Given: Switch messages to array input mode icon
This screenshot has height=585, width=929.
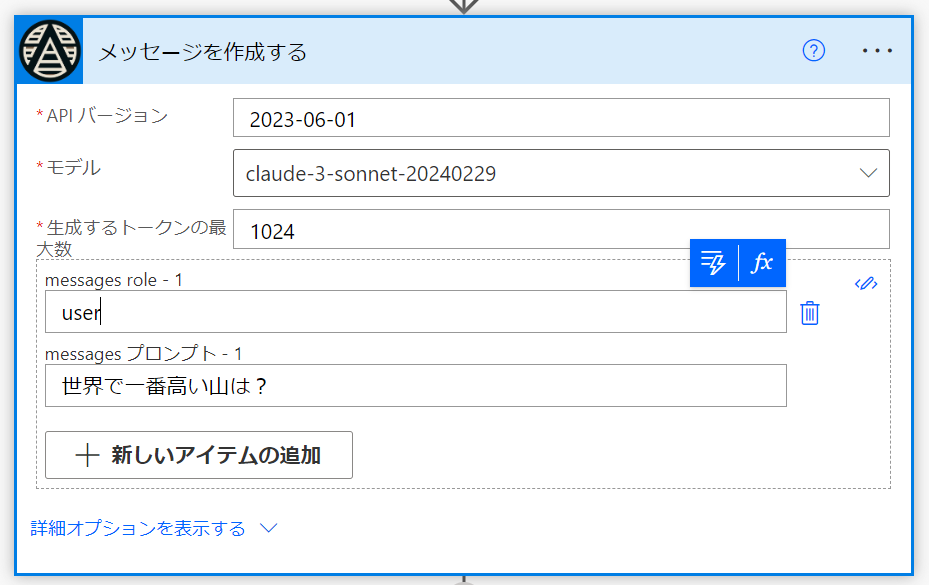Looking at the screenshot, I should [866, 284].
